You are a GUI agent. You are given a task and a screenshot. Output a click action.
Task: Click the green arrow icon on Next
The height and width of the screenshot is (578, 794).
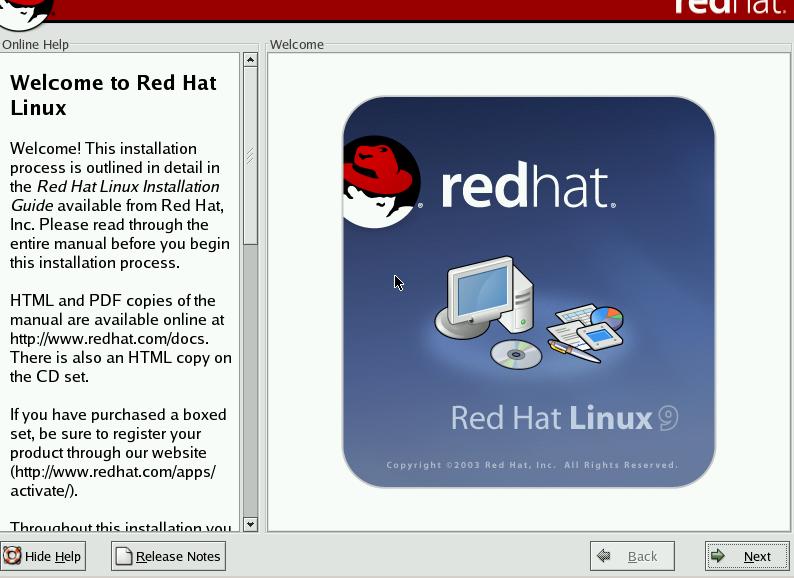pos(718,556)
